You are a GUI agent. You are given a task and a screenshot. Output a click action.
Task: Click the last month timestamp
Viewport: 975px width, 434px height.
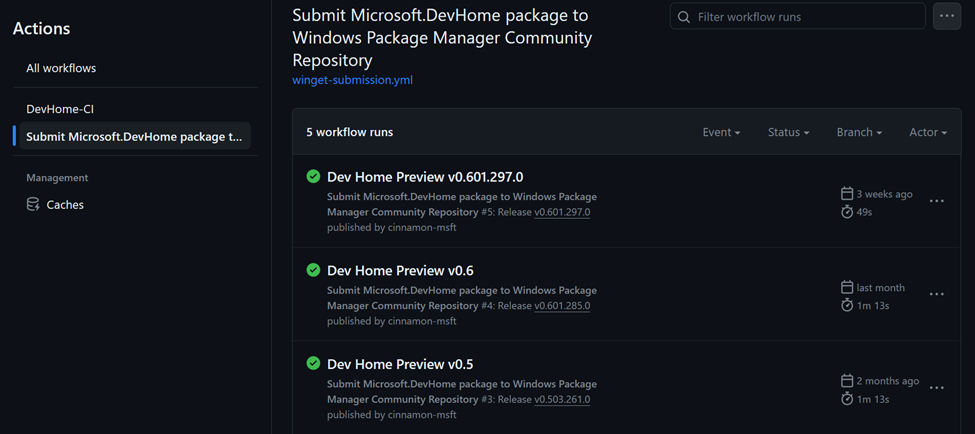[x=880, y=287]
